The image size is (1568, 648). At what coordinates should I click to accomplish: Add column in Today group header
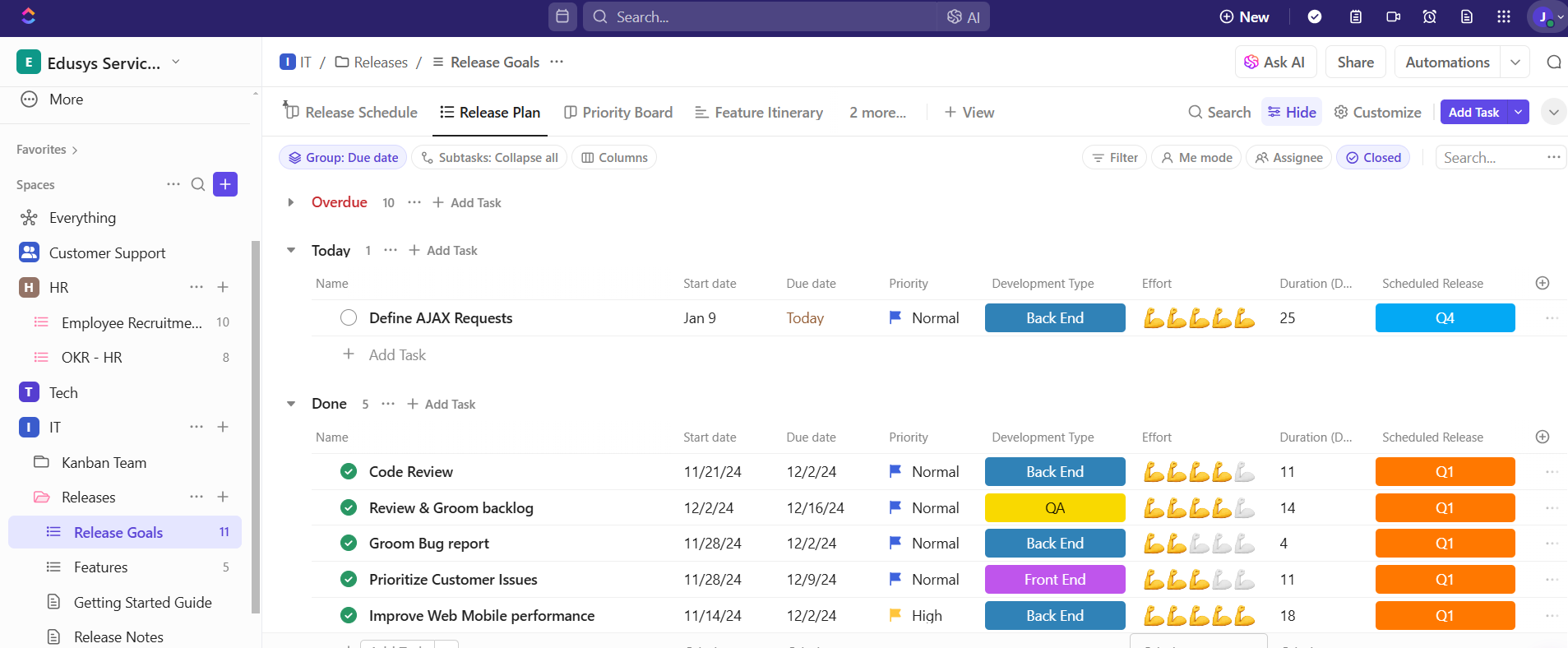click(1543, 283)
